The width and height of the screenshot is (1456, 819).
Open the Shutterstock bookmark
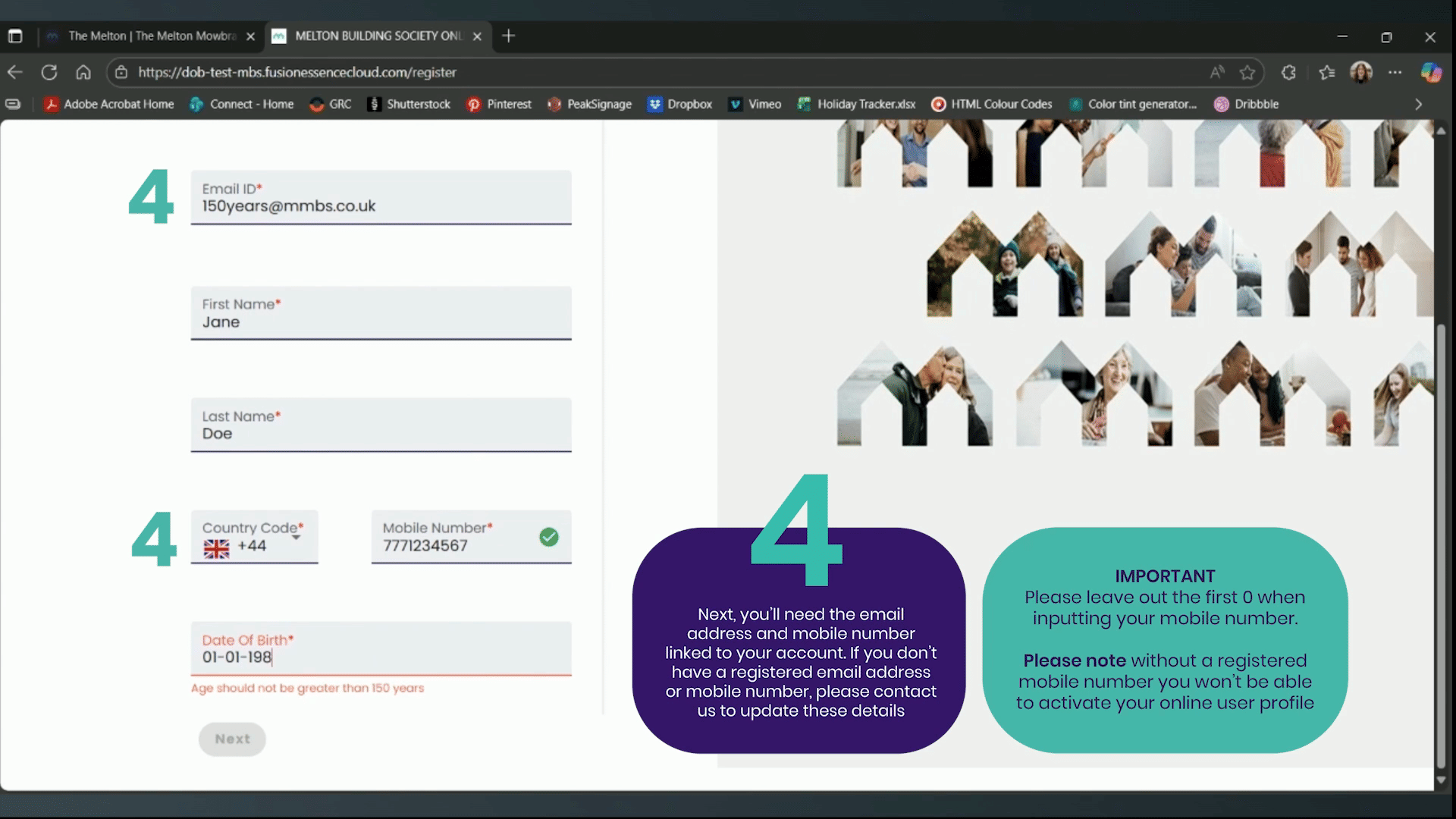point(409,104)
